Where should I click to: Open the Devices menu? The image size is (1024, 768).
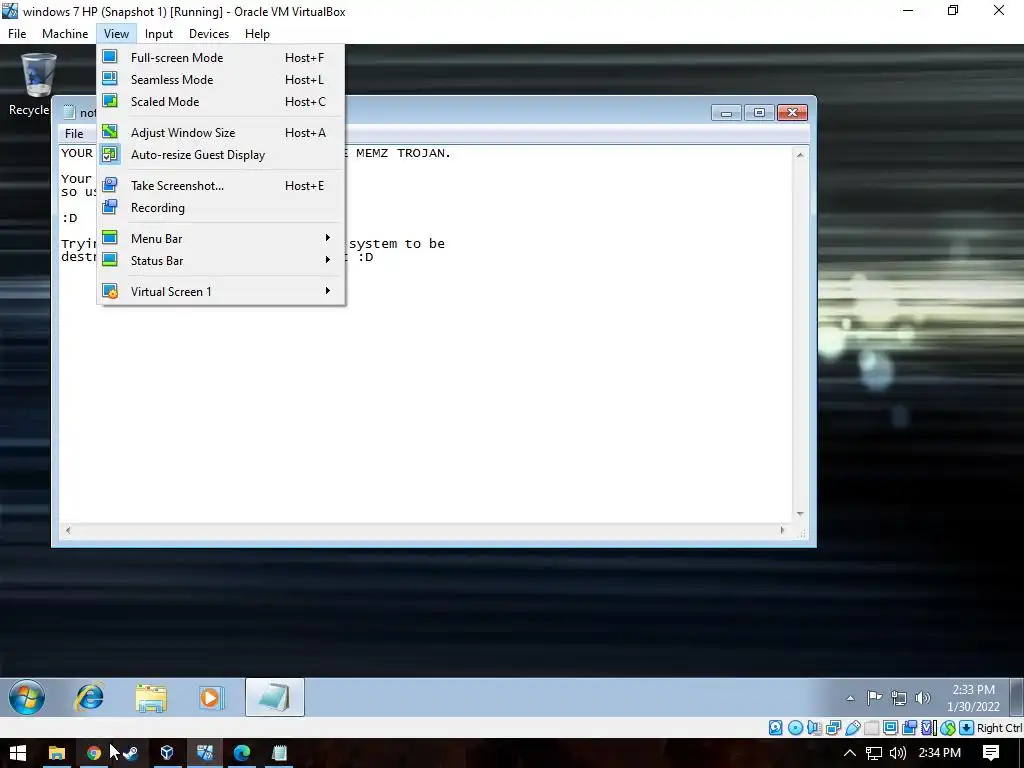pos(209,33)
